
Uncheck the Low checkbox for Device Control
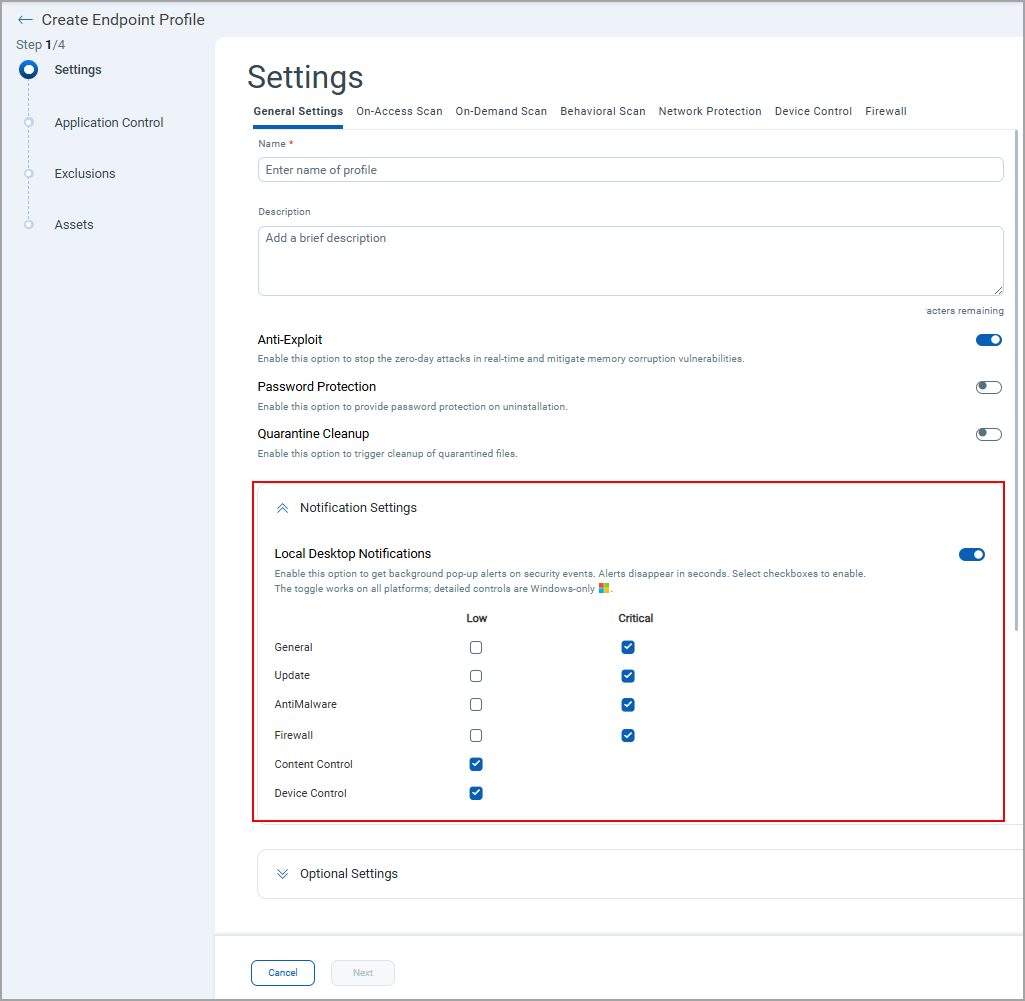pyautogui.click(x=476, y=794)
